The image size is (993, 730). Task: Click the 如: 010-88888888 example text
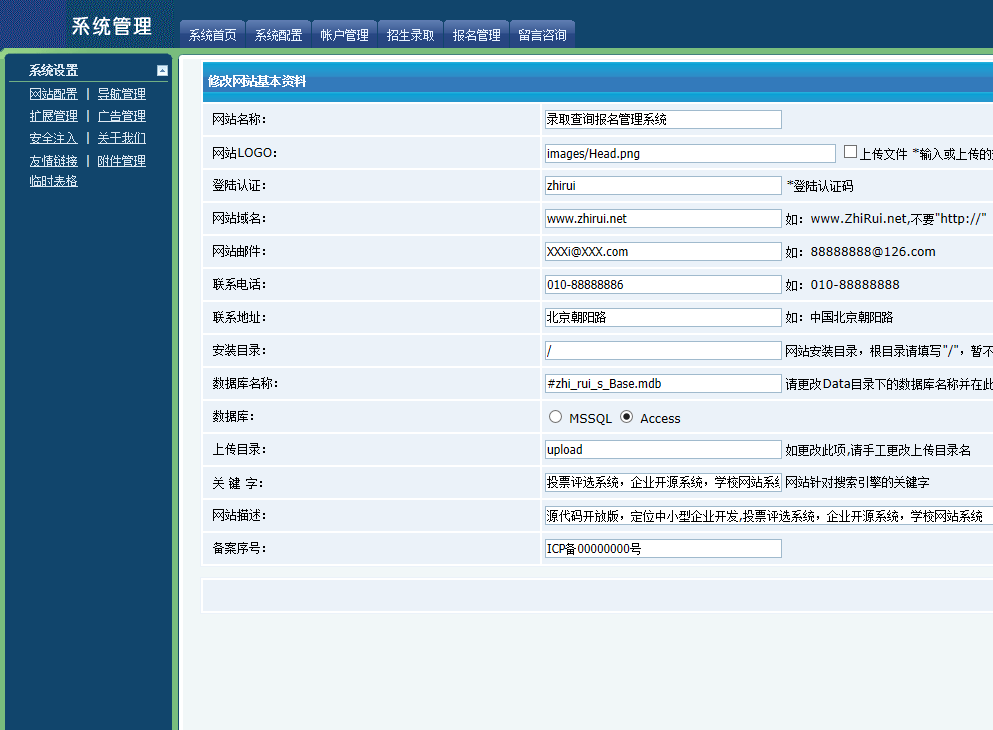click(842, 284)
